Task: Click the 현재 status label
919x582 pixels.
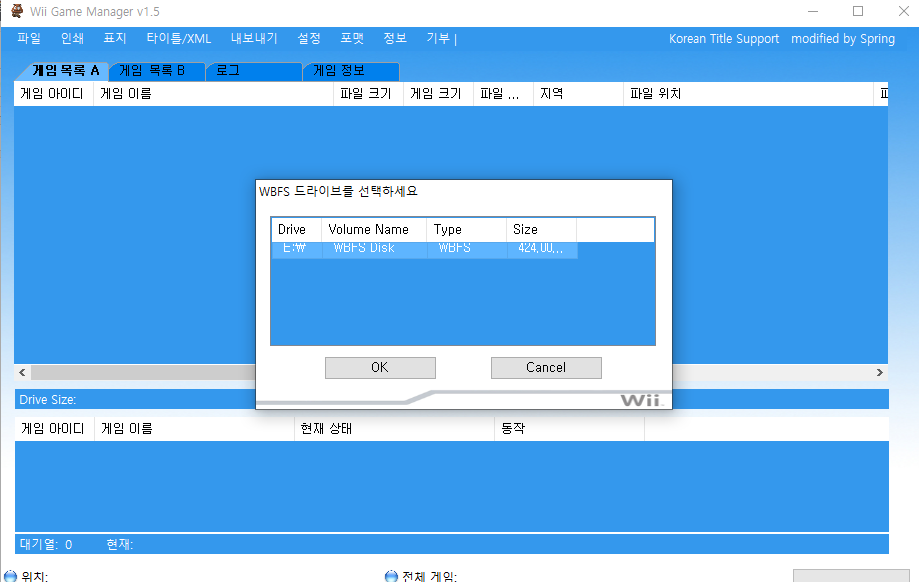Action: click(x=120, y=544)
